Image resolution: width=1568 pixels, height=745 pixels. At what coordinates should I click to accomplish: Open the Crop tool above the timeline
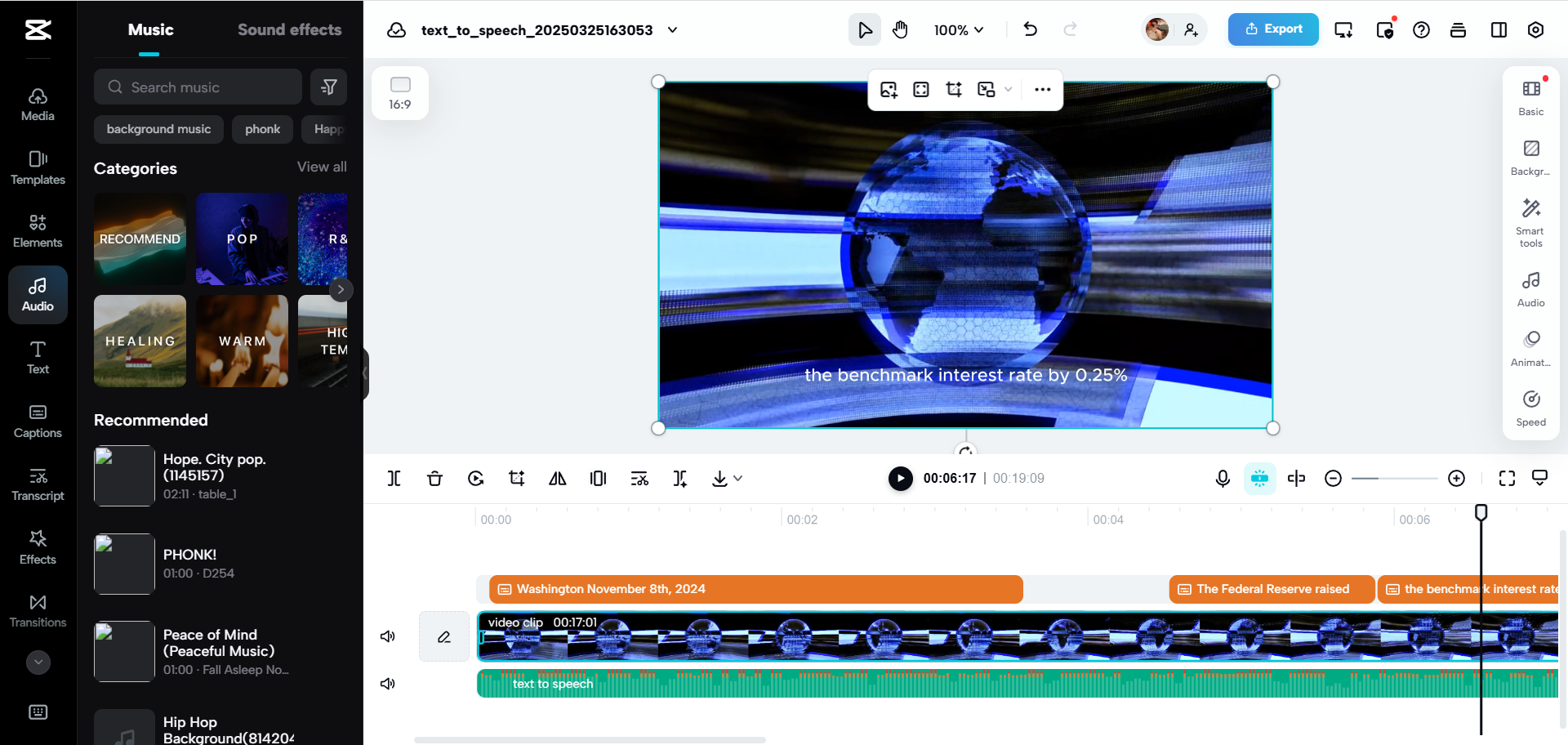pyautogui.click(x=516, y=478)
